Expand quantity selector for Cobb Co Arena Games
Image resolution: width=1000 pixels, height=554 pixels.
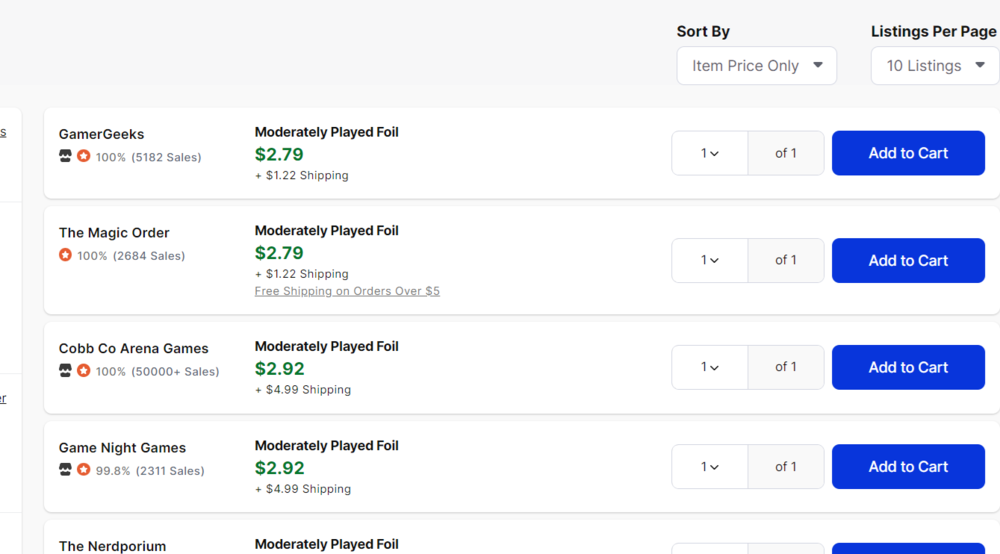pyautogui.click(x=710, y=367)
